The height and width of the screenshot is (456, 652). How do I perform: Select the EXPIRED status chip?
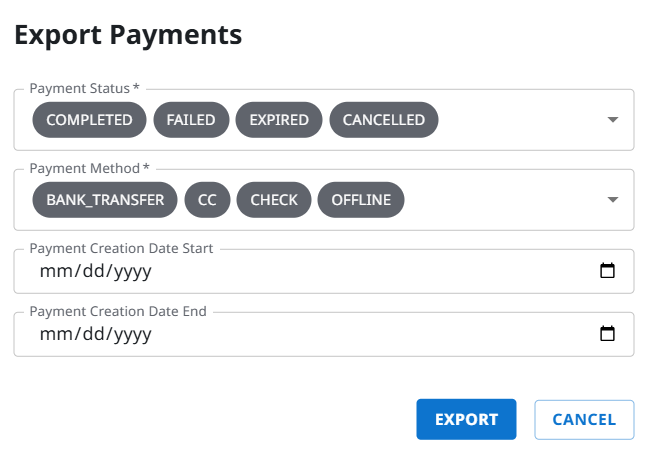279,120
